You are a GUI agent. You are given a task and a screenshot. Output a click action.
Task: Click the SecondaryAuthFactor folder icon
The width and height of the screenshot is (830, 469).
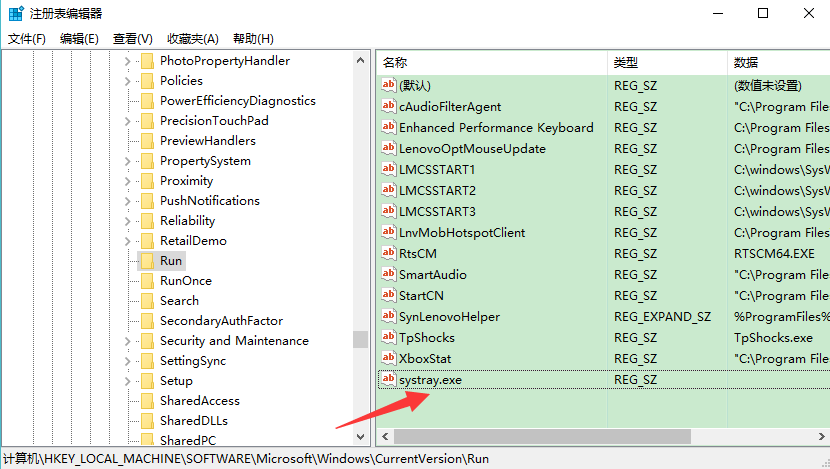(x=148, y=321)
